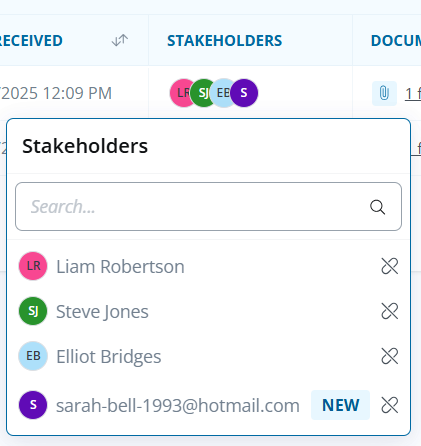Screen dimensions: 421x446
Task: Unlink Liam Robertson from stakeholders
Action: tap(389, 266)
